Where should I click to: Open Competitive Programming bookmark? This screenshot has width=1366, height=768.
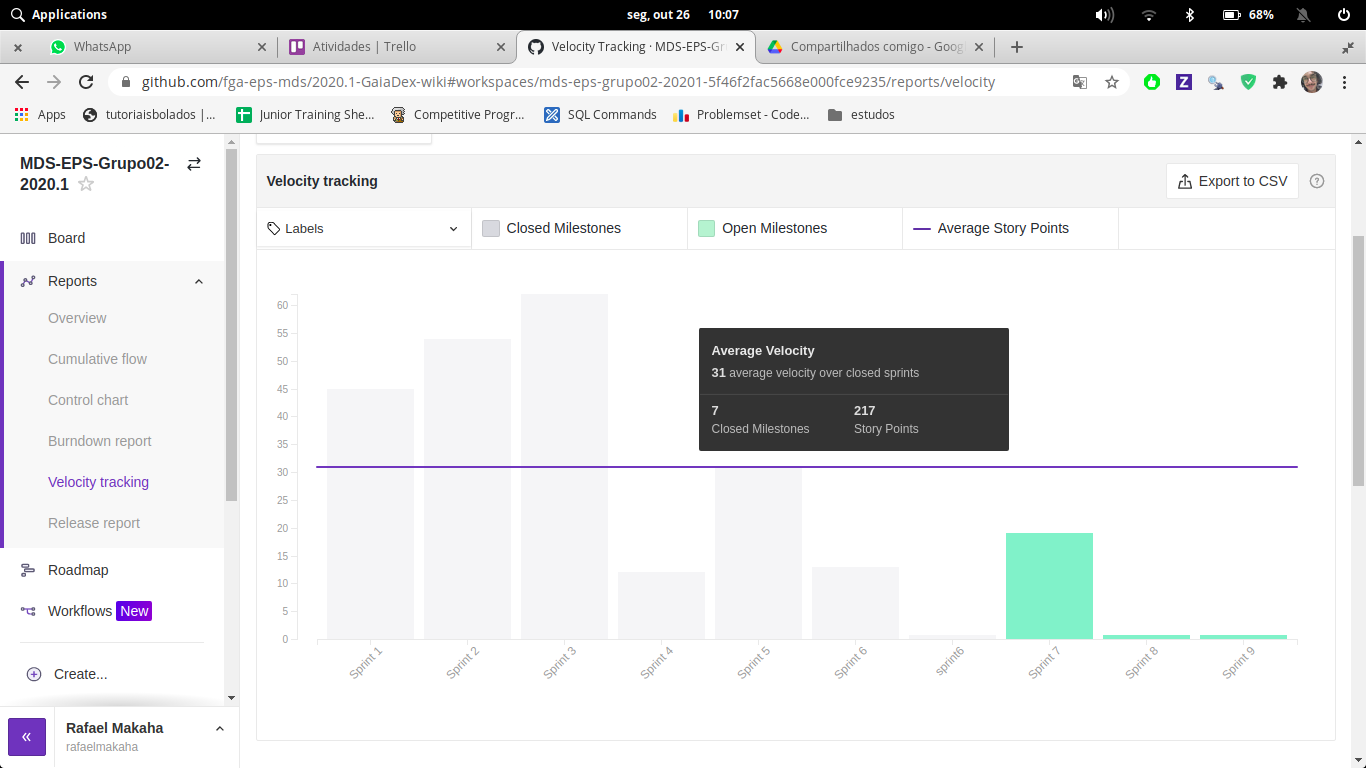458,115
